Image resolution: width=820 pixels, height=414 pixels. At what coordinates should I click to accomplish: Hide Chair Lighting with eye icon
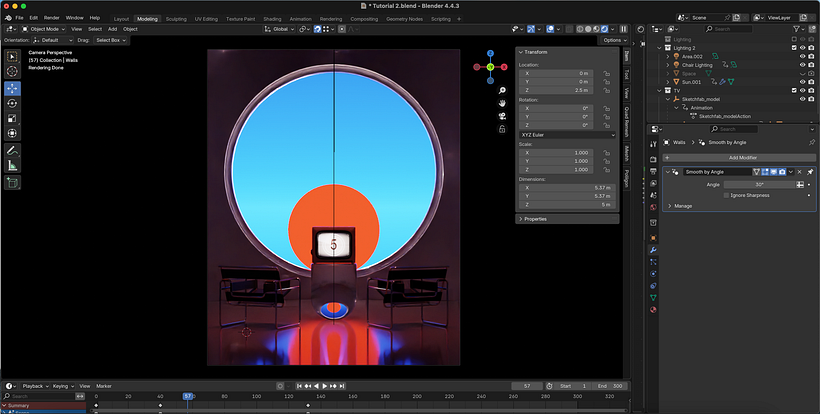click(803, 65)
